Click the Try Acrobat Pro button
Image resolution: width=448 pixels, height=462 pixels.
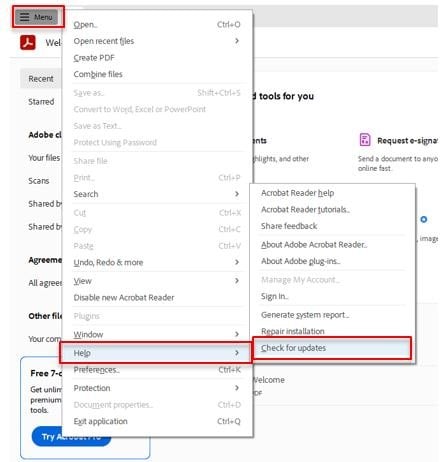point(71,436)
